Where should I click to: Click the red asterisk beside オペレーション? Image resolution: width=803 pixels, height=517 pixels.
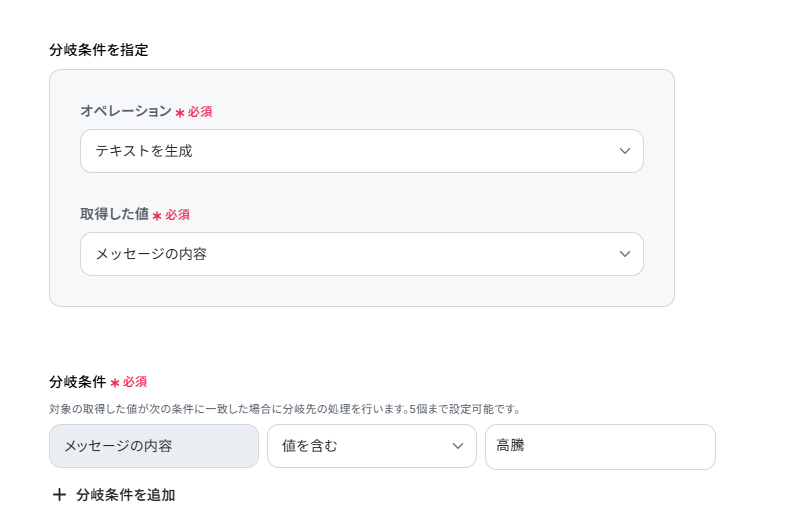pos(180,112)
